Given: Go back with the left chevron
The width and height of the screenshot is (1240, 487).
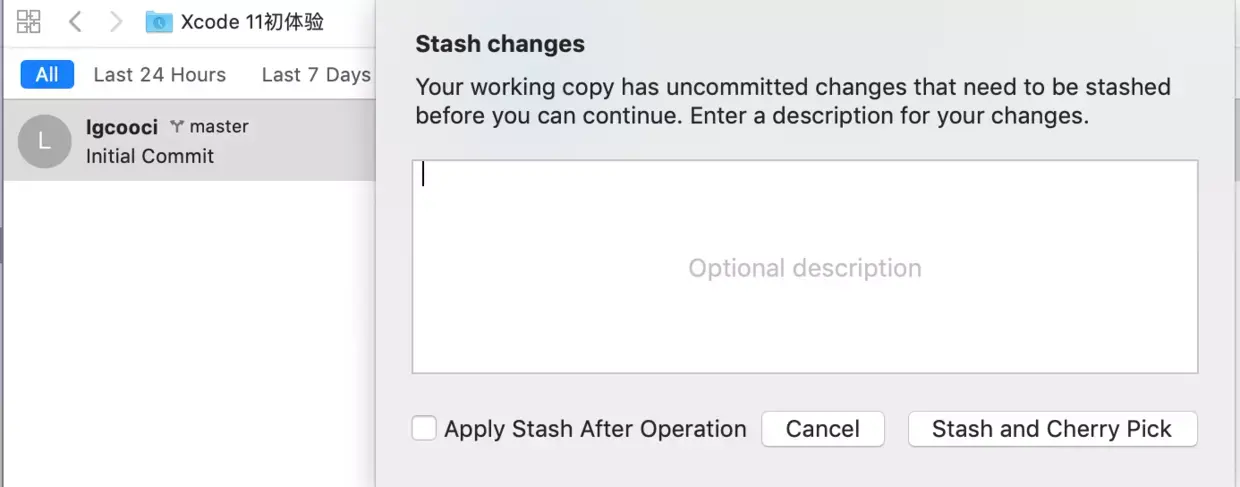Looking at the screenshot, I should (75, 21).
